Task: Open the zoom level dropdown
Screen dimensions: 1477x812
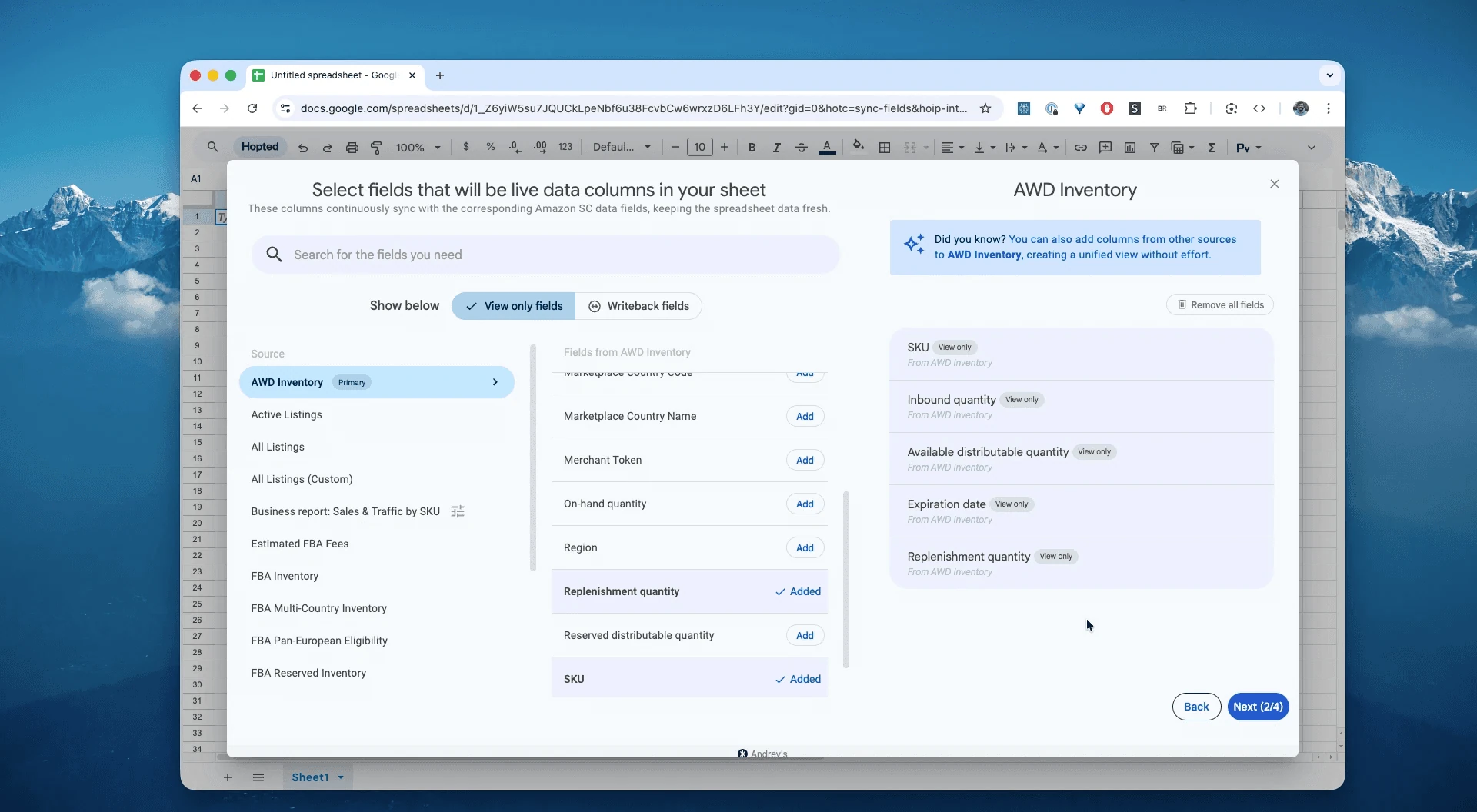Action: (418, 148)
